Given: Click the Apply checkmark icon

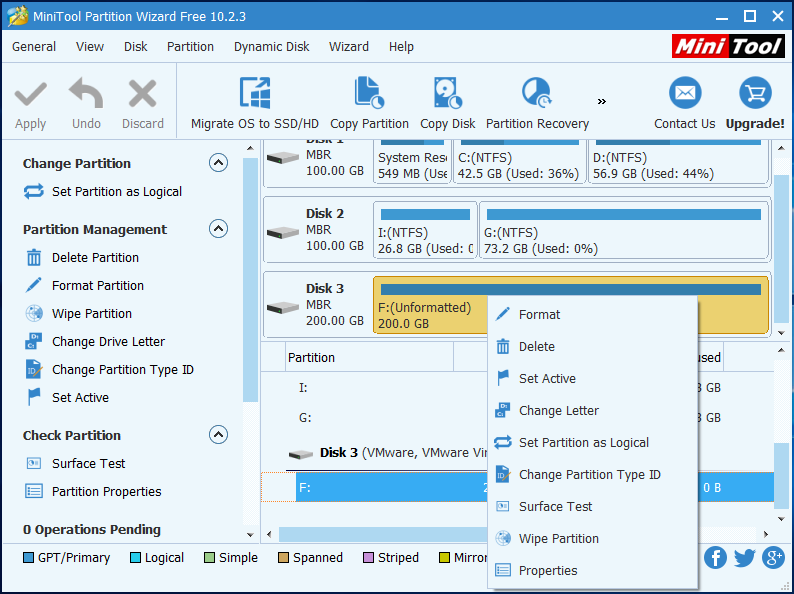Looking at the screenshot, I should click(31, 95).
